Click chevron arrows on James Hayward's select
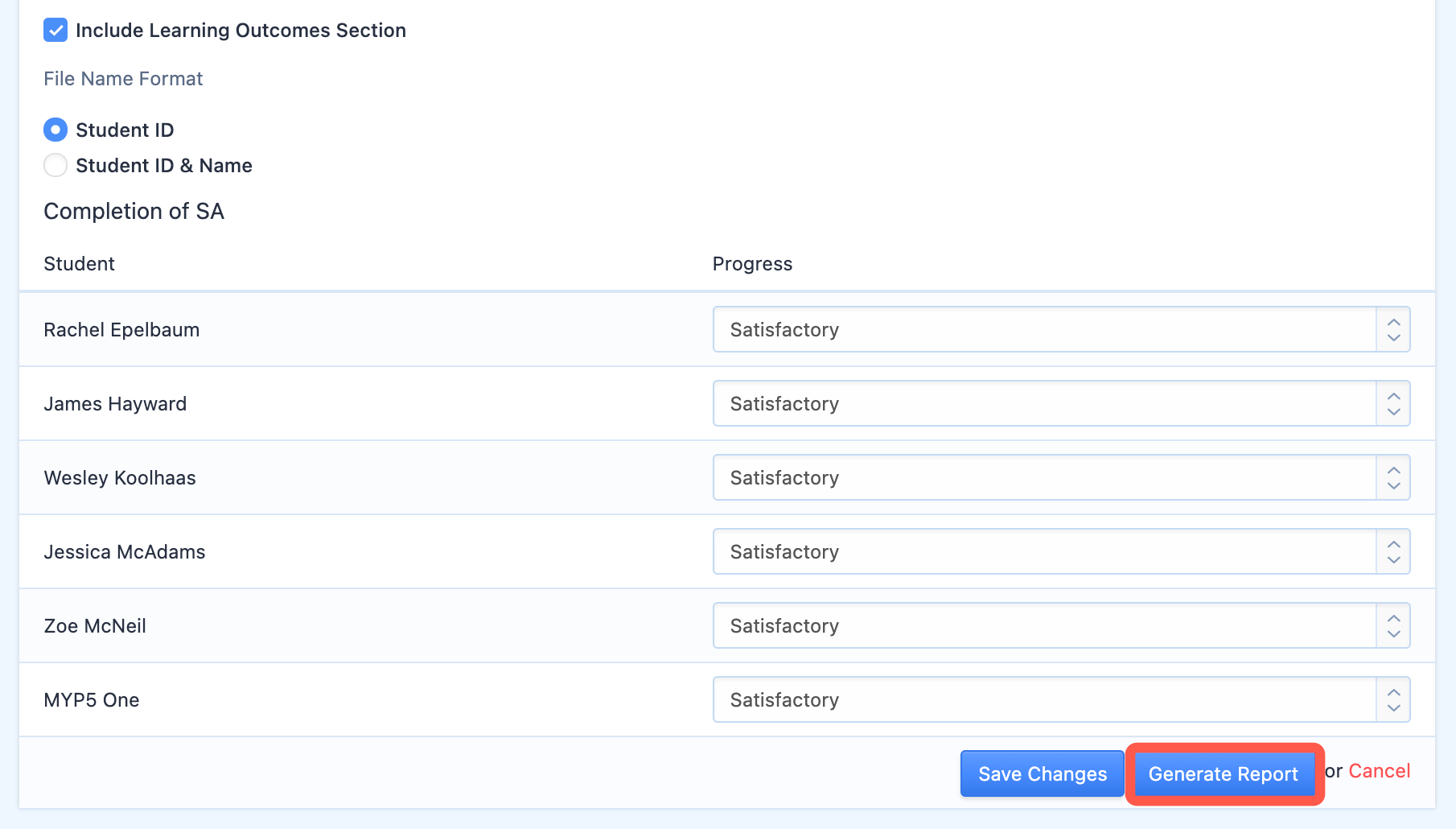 pyautogui.click(x=1393, y=403)
